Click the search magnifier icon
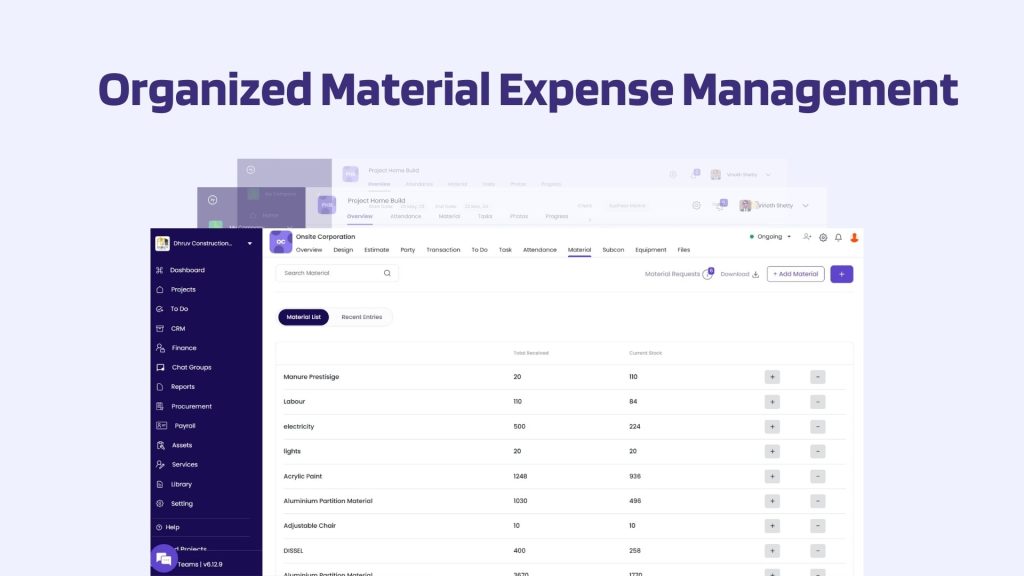 click(387, 273)
